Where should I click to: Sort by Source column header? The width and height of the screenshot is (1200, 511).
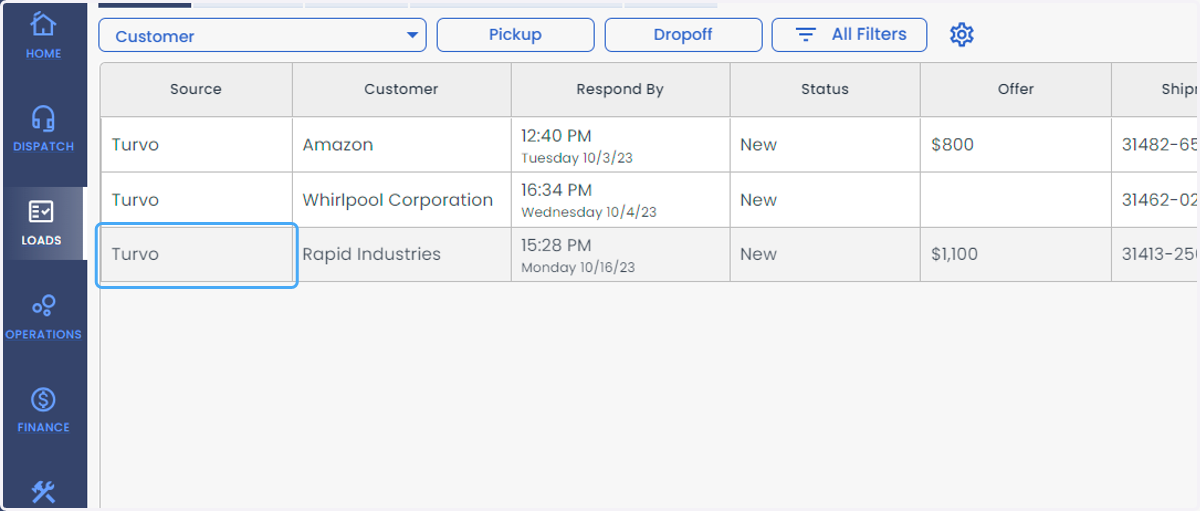[x=196, y=89]
